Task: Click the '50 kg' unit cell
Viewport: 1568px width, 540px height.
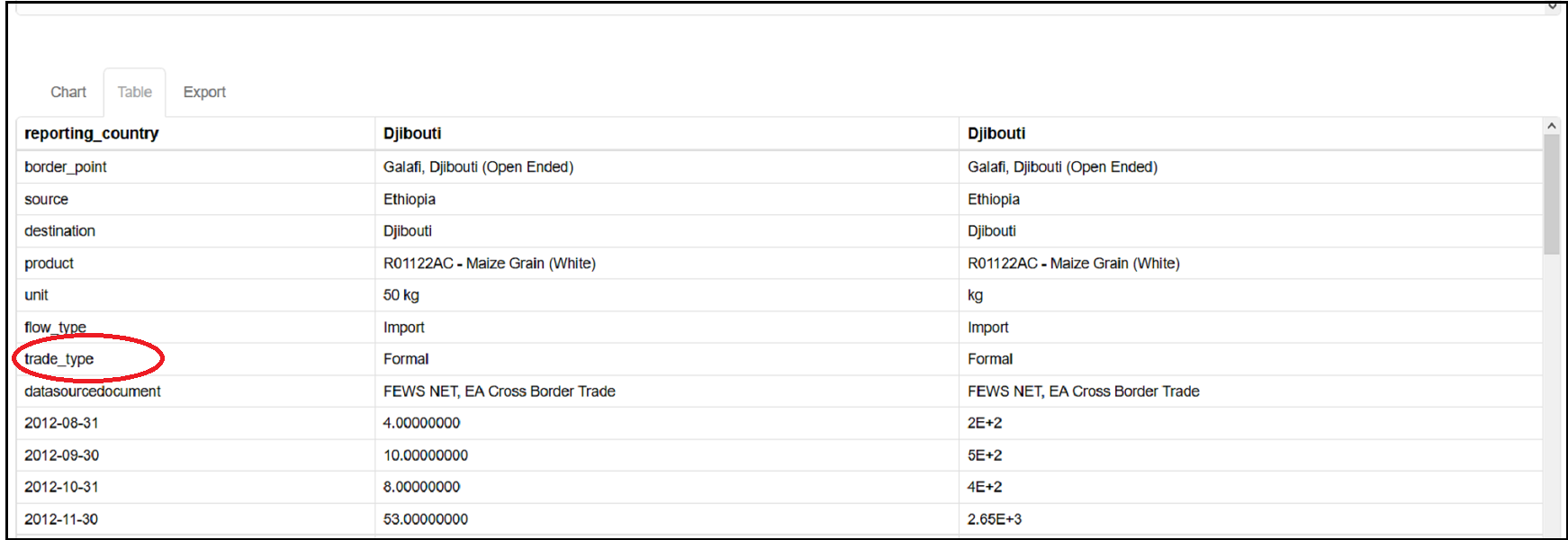Action: coord(401,295)
